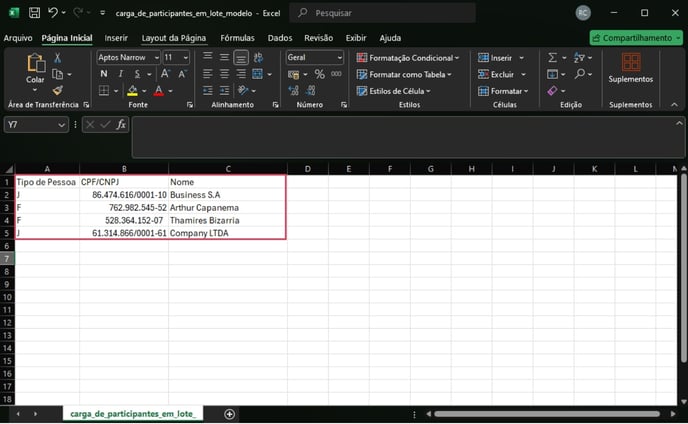
Task: Click the Sort and Filter icon
Action: tap(579, 57)
